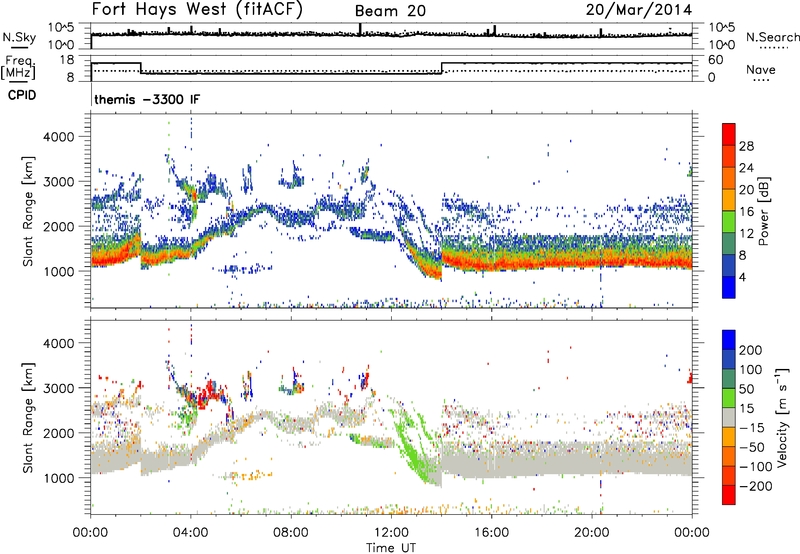Click the -200 tick on Velocity colorbar

[755, 486]
